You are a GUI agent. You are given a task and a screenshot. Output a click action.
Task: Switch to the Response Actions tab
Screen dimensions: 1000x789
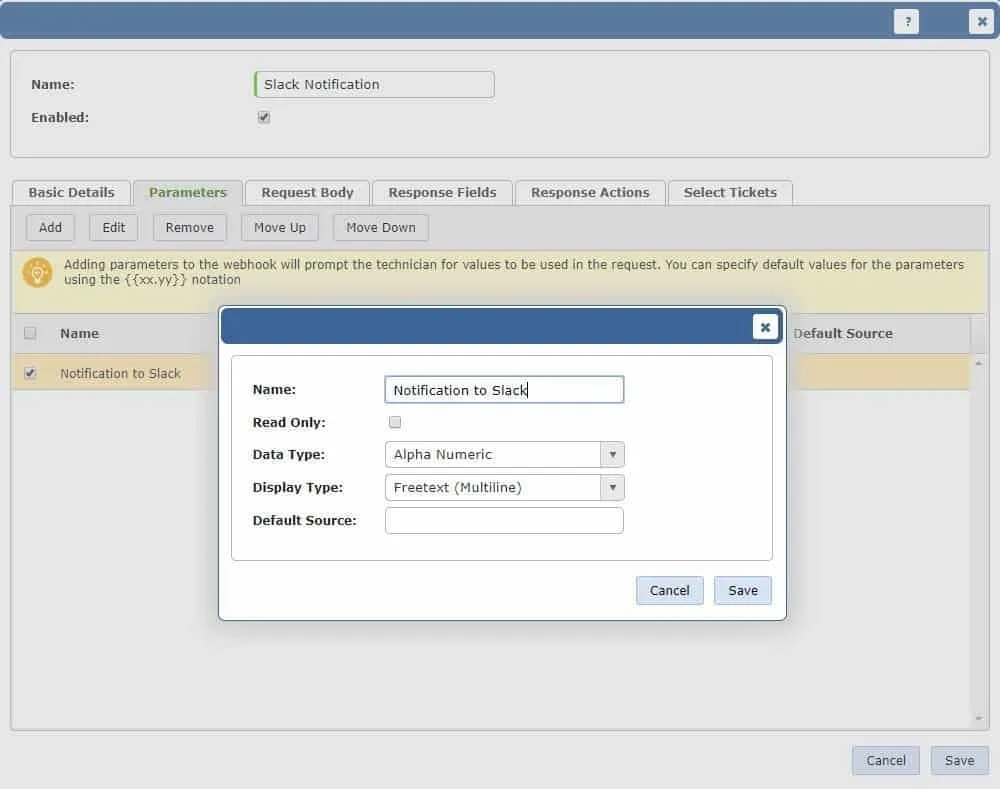(x=590, y=193)
